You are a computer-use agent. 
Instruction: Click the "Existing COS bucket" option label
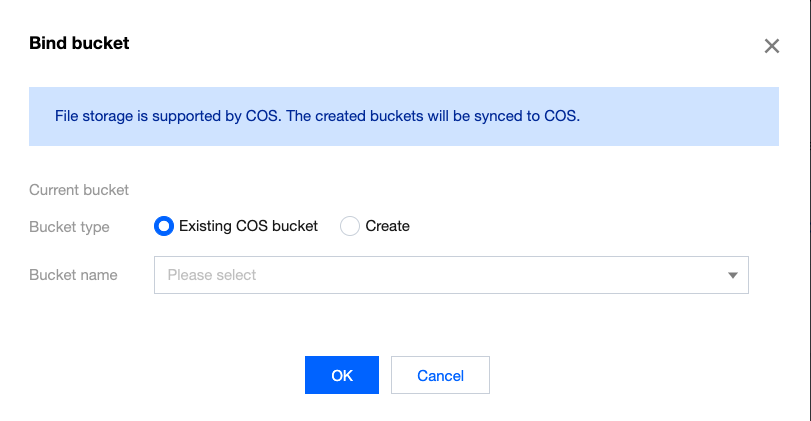tap(248, 226)
